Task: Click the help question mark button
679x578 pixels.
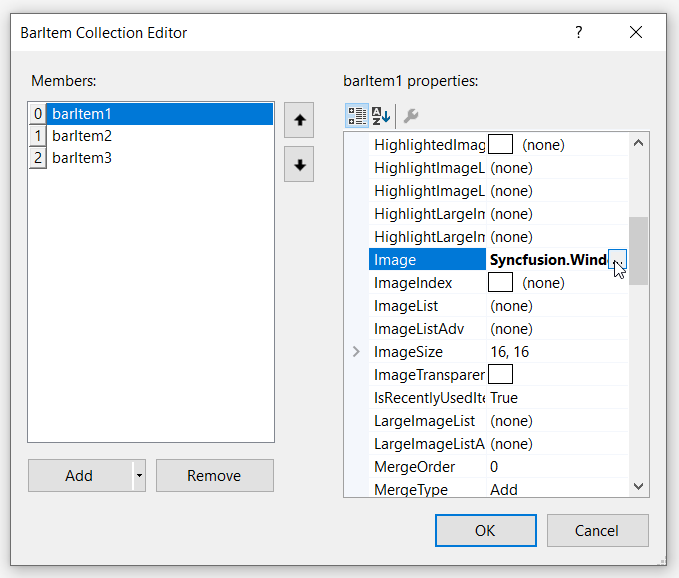Action: click(579, 32)
